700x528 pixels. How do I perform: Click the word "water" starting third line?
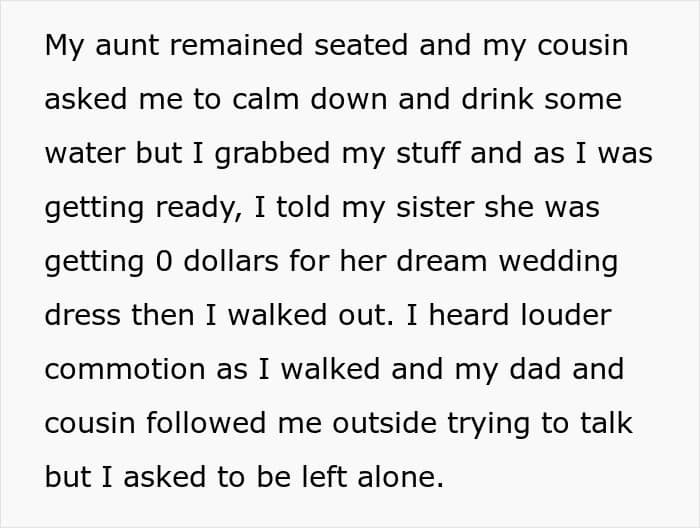point(85,154)
